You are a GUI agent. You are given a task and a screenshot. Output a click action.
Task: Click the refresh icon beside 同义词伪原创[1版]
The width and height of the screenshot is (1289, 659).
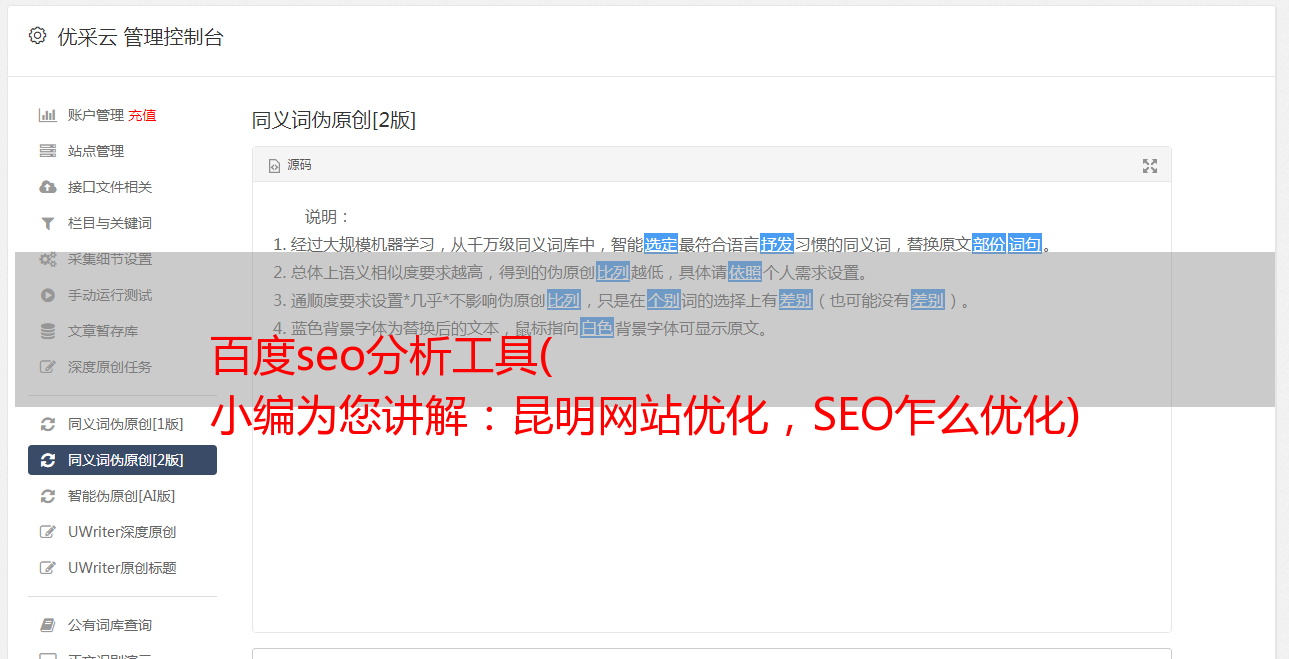click(x=47, y=424)
